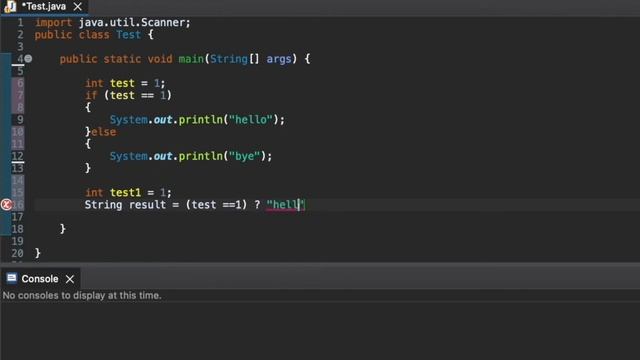Viewport: 640px width, 360px height.
Task: Click the error marker on line 16
Action: pos(6,204)
